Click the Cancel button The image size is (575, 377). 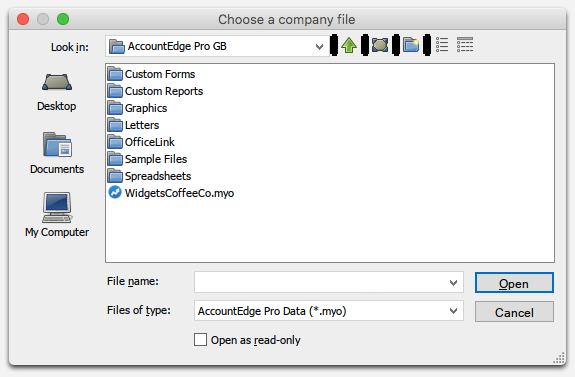pos(514,312)
